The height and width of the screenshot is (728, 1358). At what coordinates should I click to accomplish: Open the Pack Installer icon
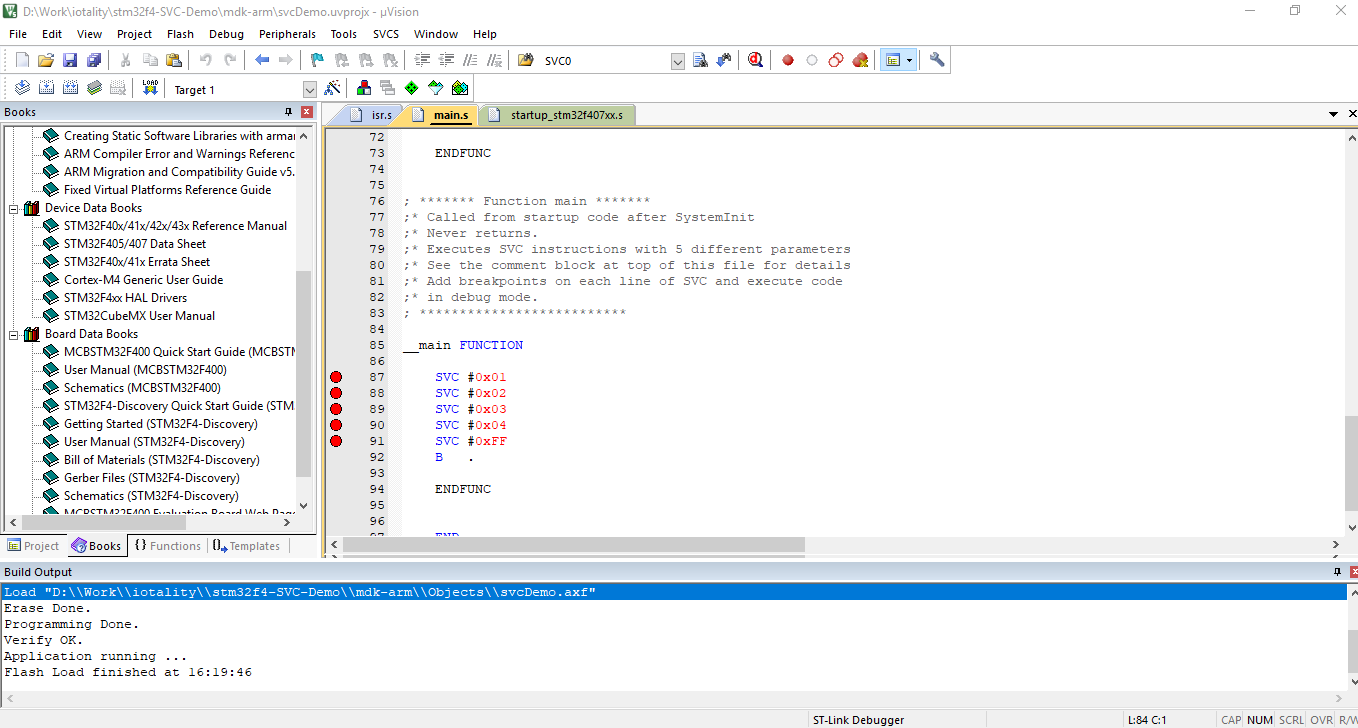(x=459, y=88)
